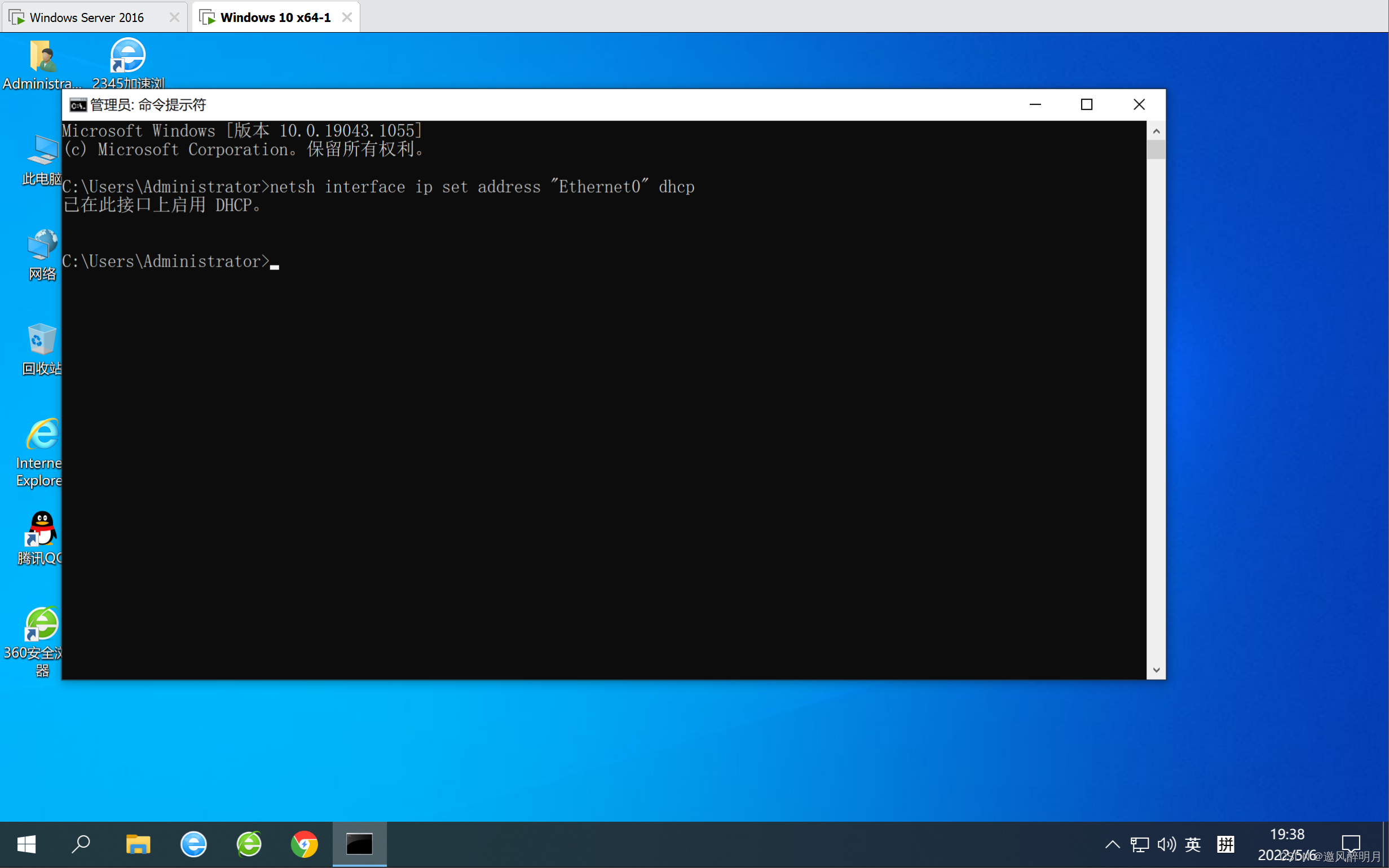The image size is (1389, 868).
Task: Launch 360 browser from the taskbar
Action: (x=249, y=844)
